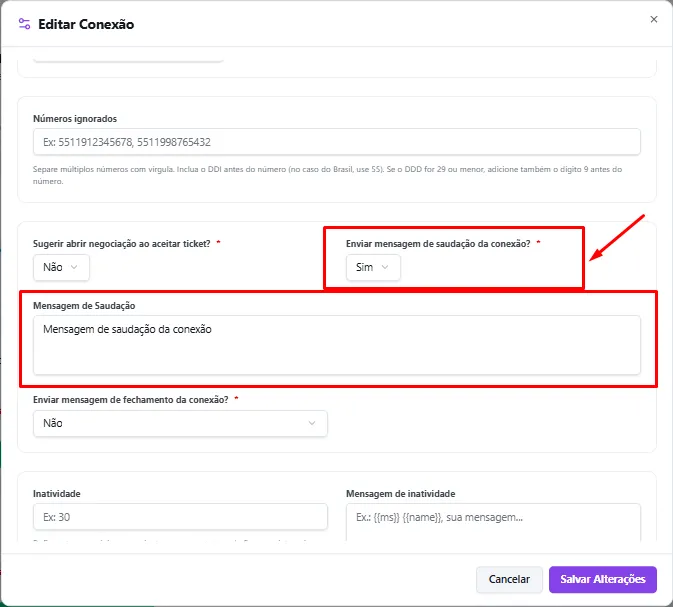This screenshot has width=673, height=607.
Task: Close the Editar Conexão dialog
Action: point(653,19)
